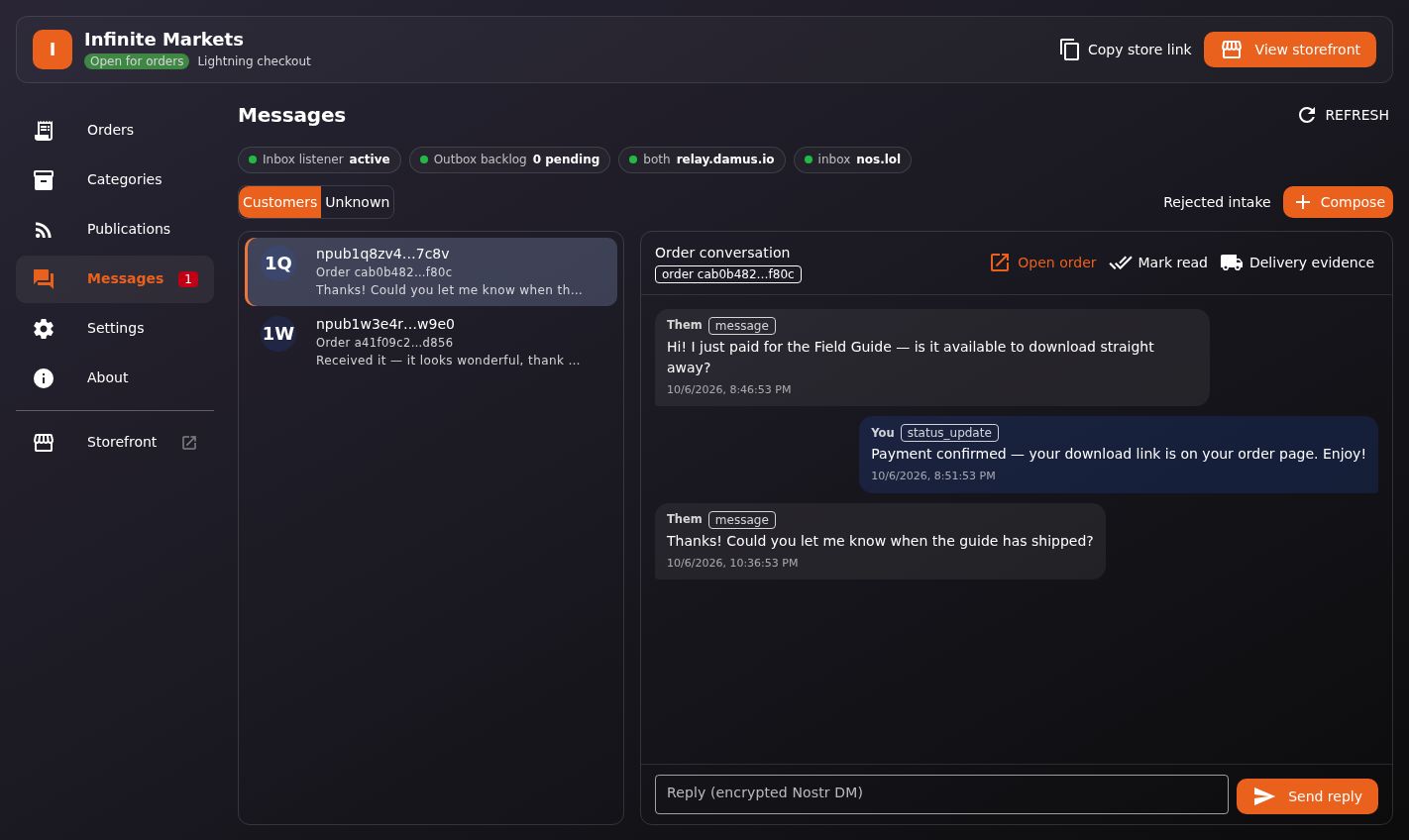
Task: Click the orange Infinite Markets logo tile
Action: 53,50
